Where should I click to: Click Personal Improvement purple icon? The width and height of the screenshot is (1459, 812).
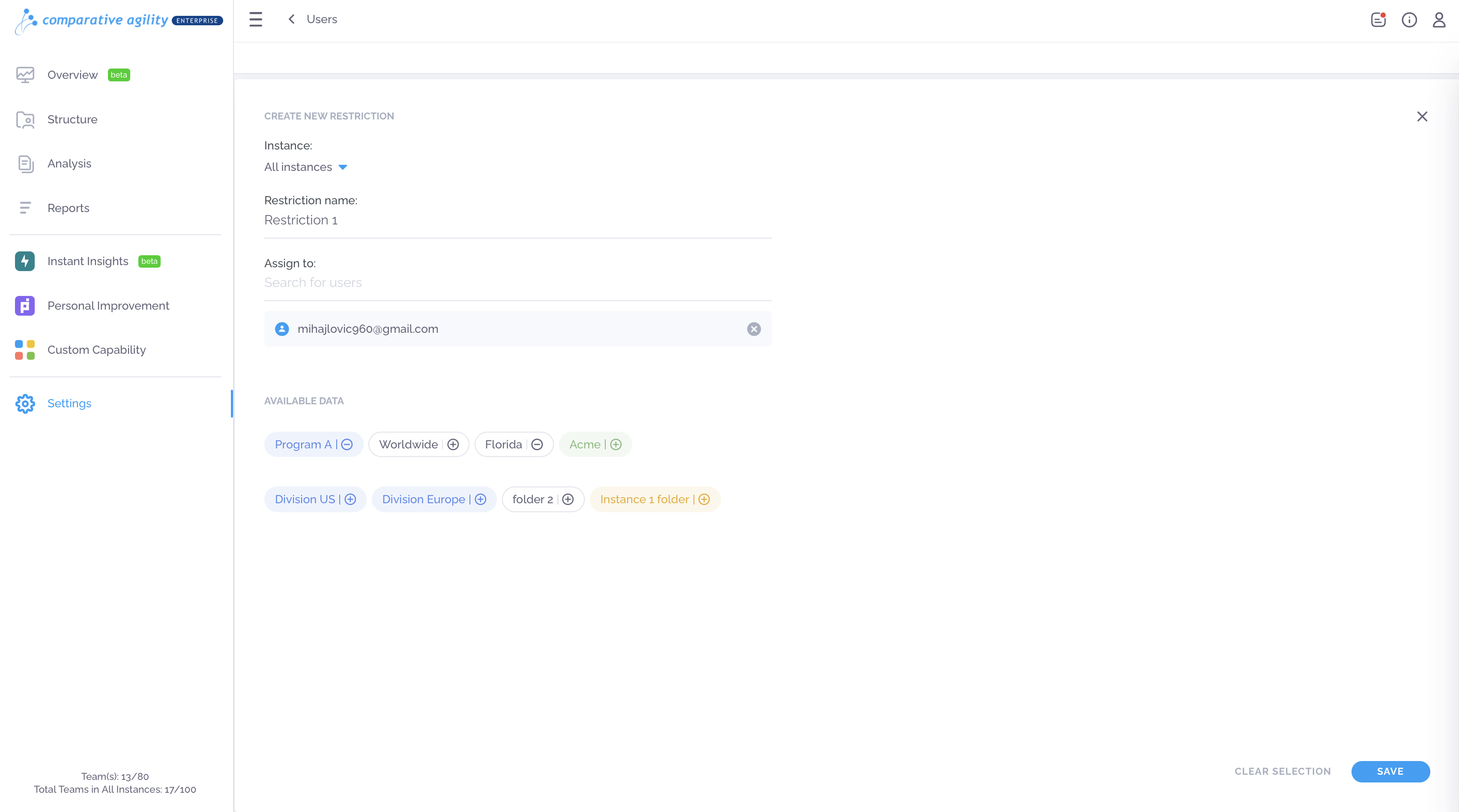tap(25, 306)
